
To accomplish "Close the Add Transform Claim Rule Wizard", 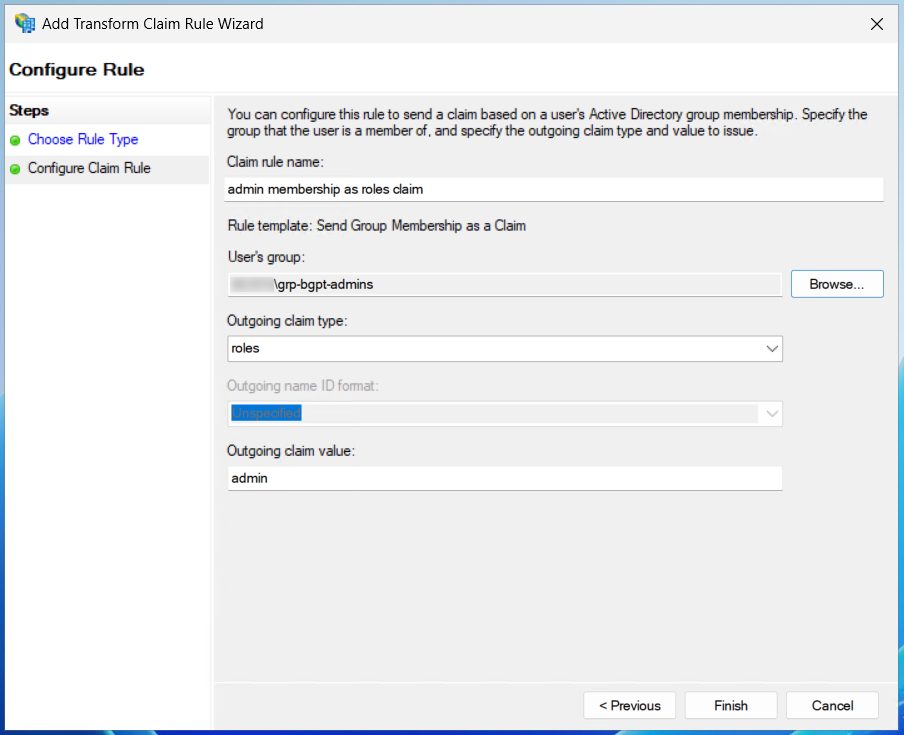I will pyautogui.click(x=876, y=24).
